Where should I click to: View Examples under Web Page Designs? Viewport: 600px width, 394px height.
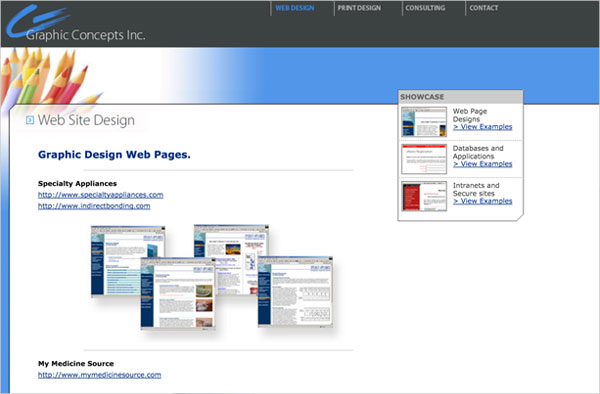click(483, 127)
